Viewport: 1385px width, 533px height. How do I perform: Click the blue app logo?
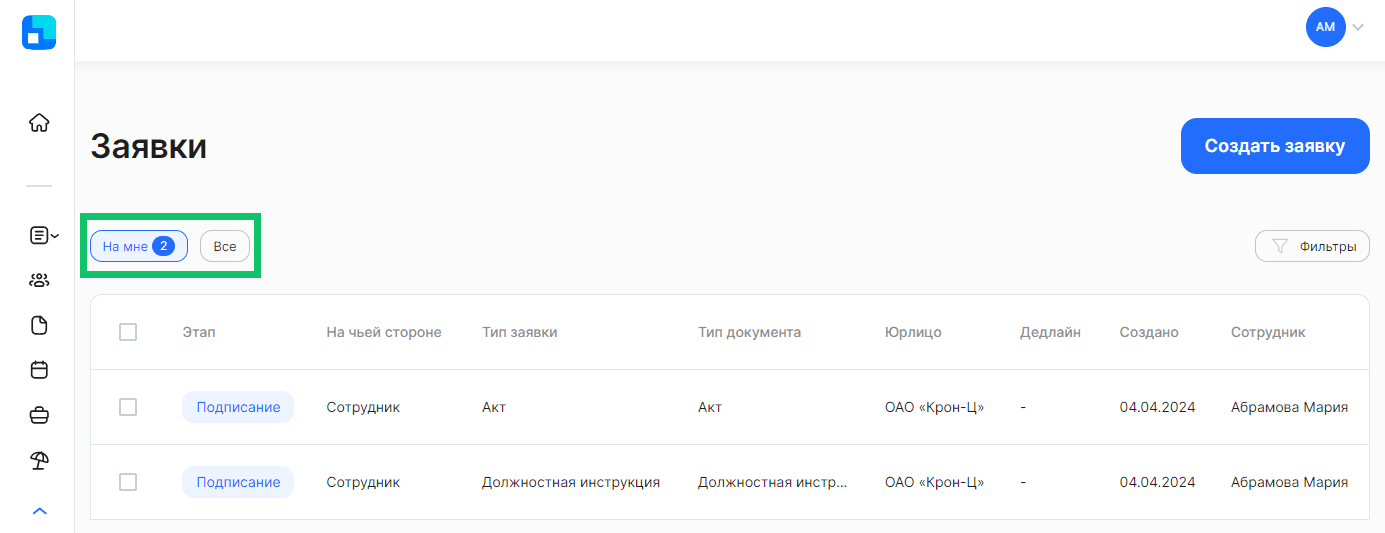tap(39, 32)
